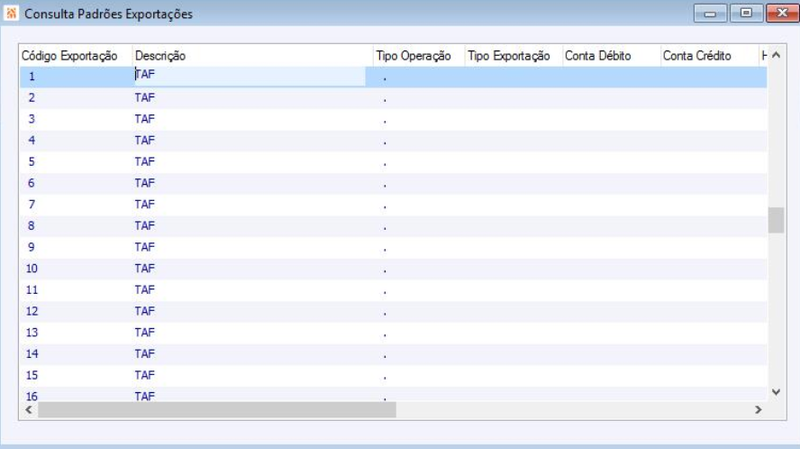
Task: Click the horizontal scrollbar thumb
Action: pyautogui.click(x=217, y=410)
